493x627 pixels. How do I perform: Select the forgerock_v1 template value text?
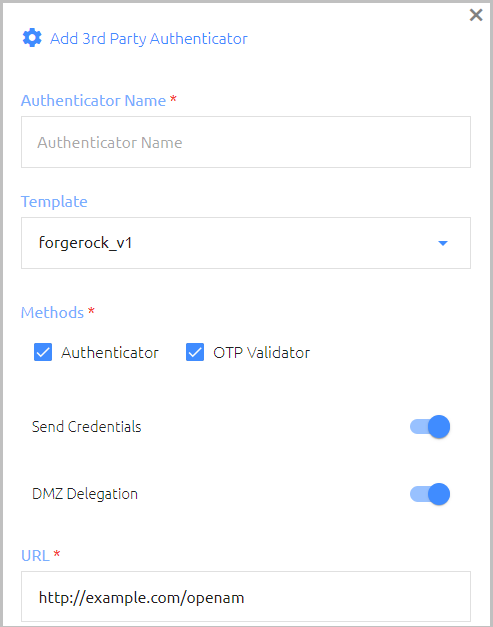[x=85, y=243]
